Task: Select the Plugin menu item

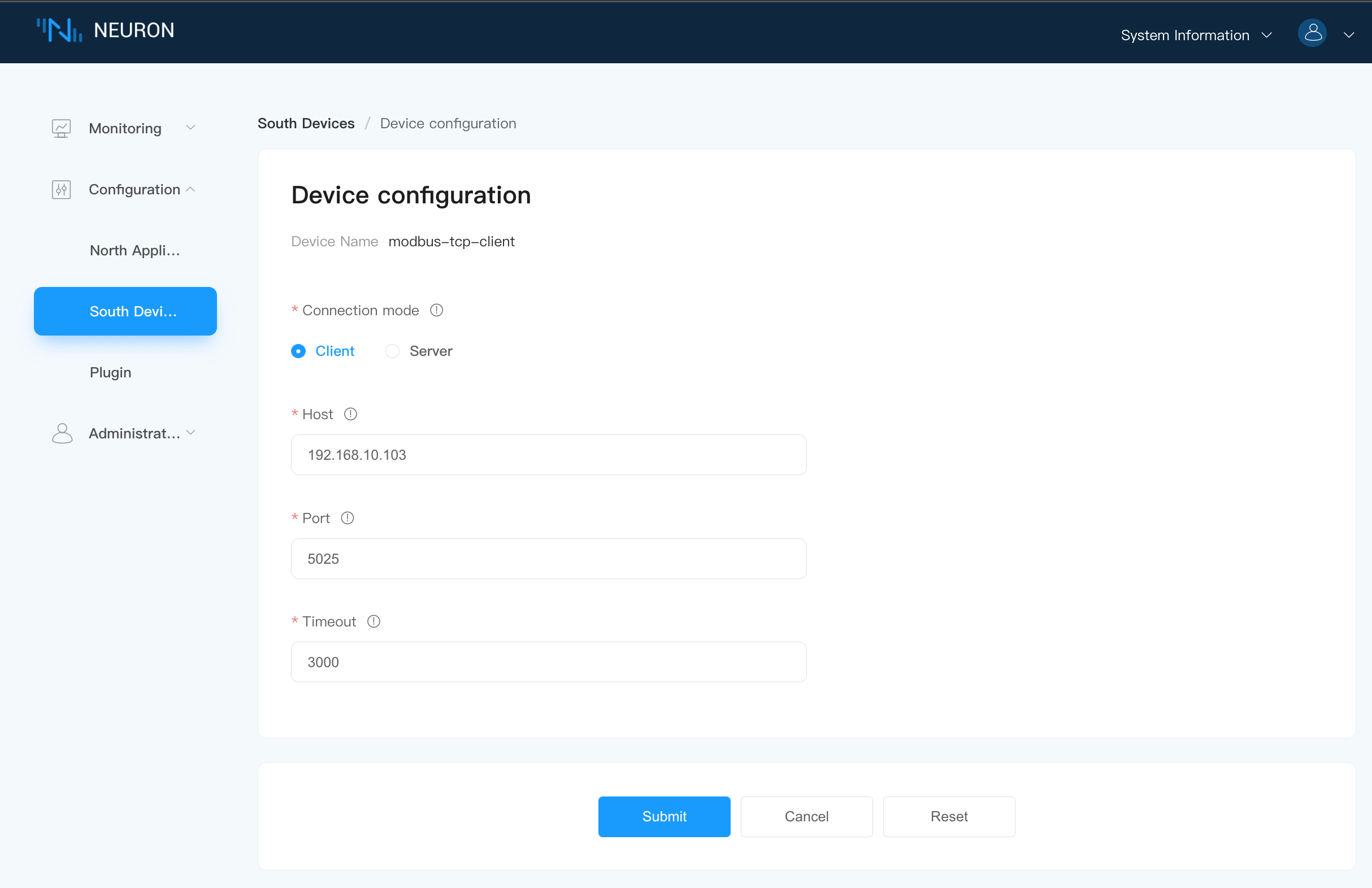Action: tap(110, 372)
